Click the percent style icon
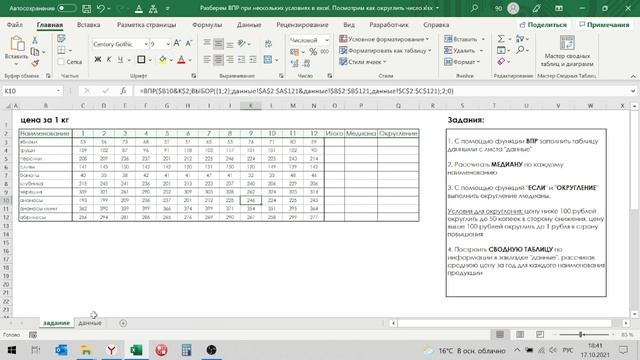Viewport: 640px width, 360px height. point(313,52)
